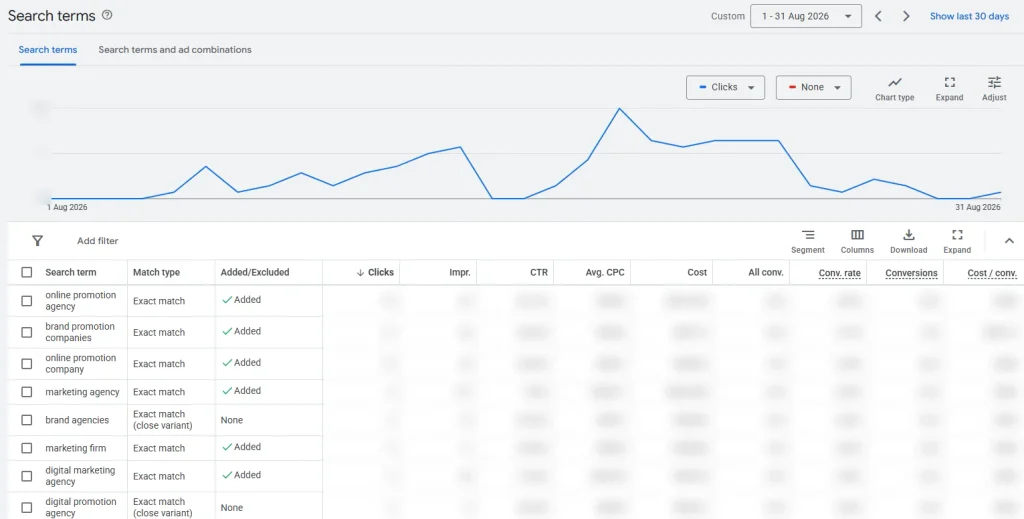Sort by All conv. column
Screen dimensions: 1024x519
765,272
